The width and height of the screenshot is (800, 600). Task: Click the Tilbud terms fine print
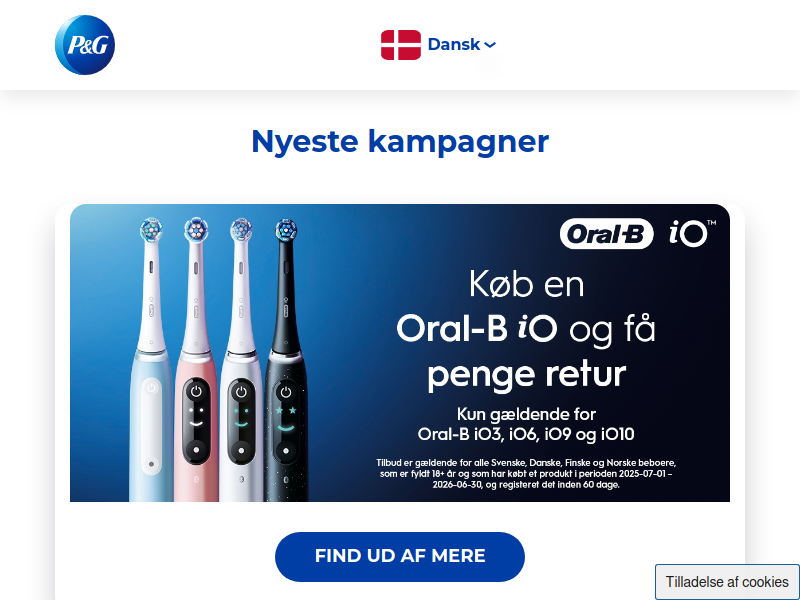(x=526, y=473)
